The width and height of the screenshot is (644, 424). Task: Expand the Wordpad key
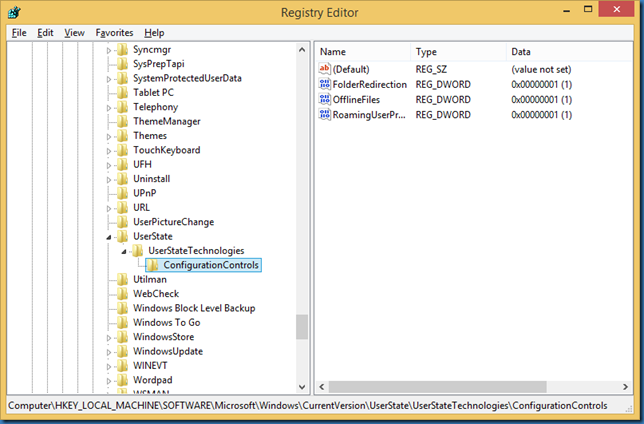pos(109,381)
